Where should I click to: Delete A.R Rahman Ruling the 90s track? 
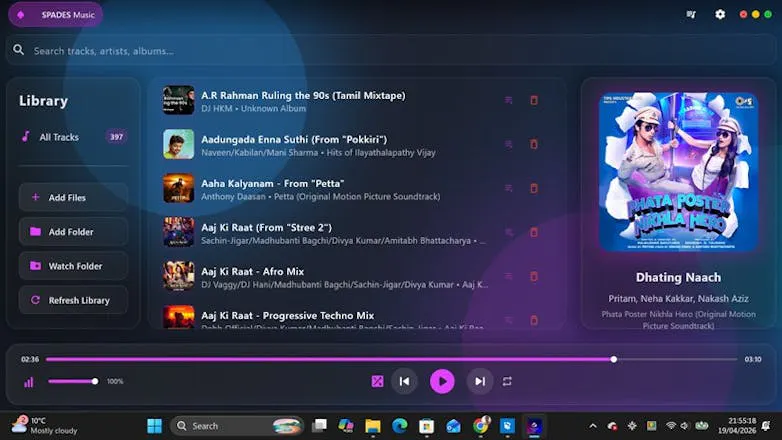point(534,100)
